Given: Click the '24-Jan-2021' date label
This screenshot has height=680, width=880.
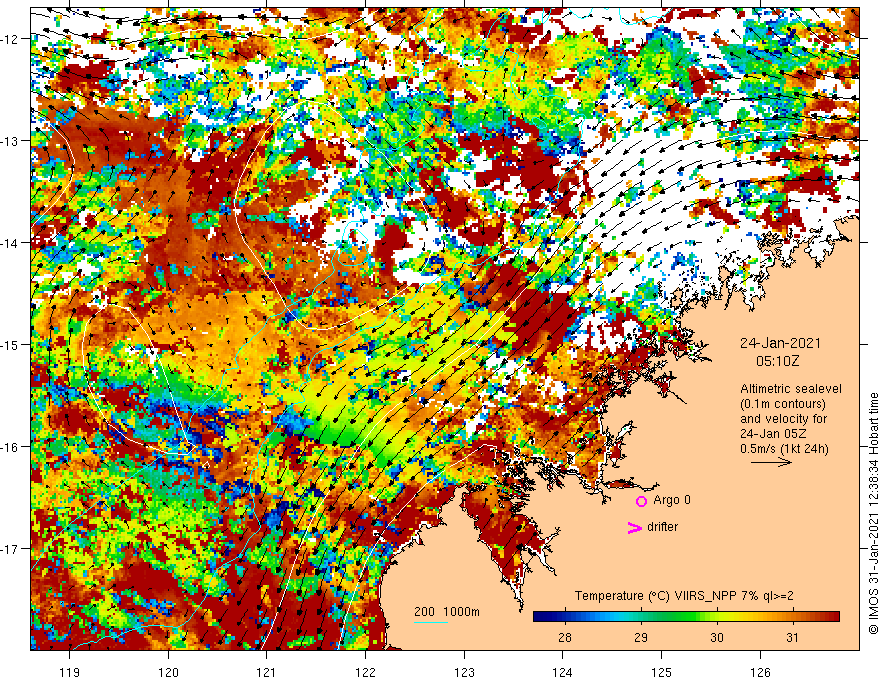Looking at the screenshot, I should tap(780, 343).
